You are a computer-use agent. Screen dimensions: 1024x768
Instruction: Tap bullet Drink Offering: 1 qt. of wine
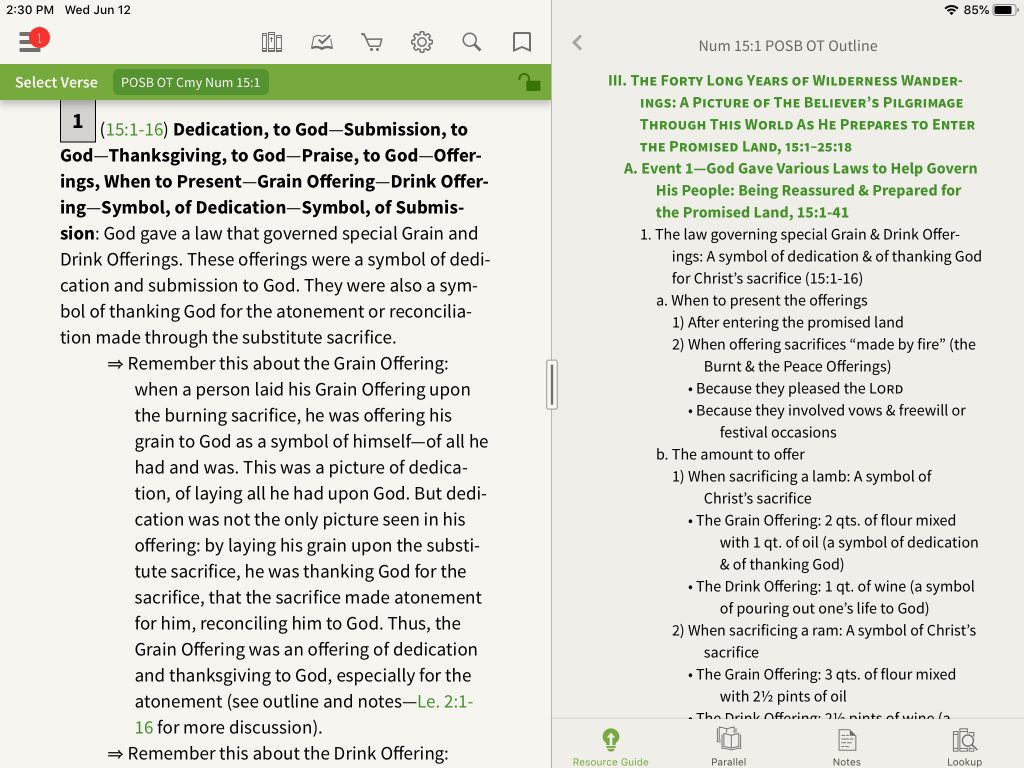831,597
